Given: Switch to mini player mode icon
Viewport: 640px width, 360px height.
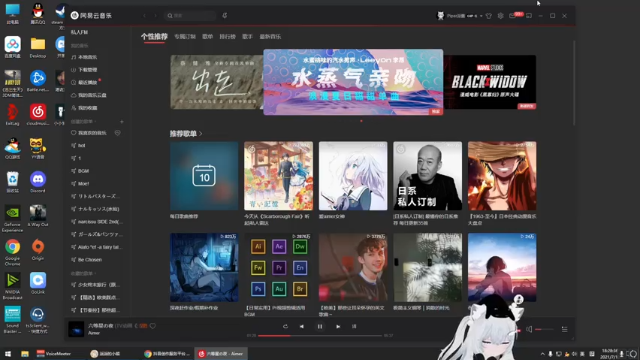Looking at the screenshot, I should [x=529, y=16].
